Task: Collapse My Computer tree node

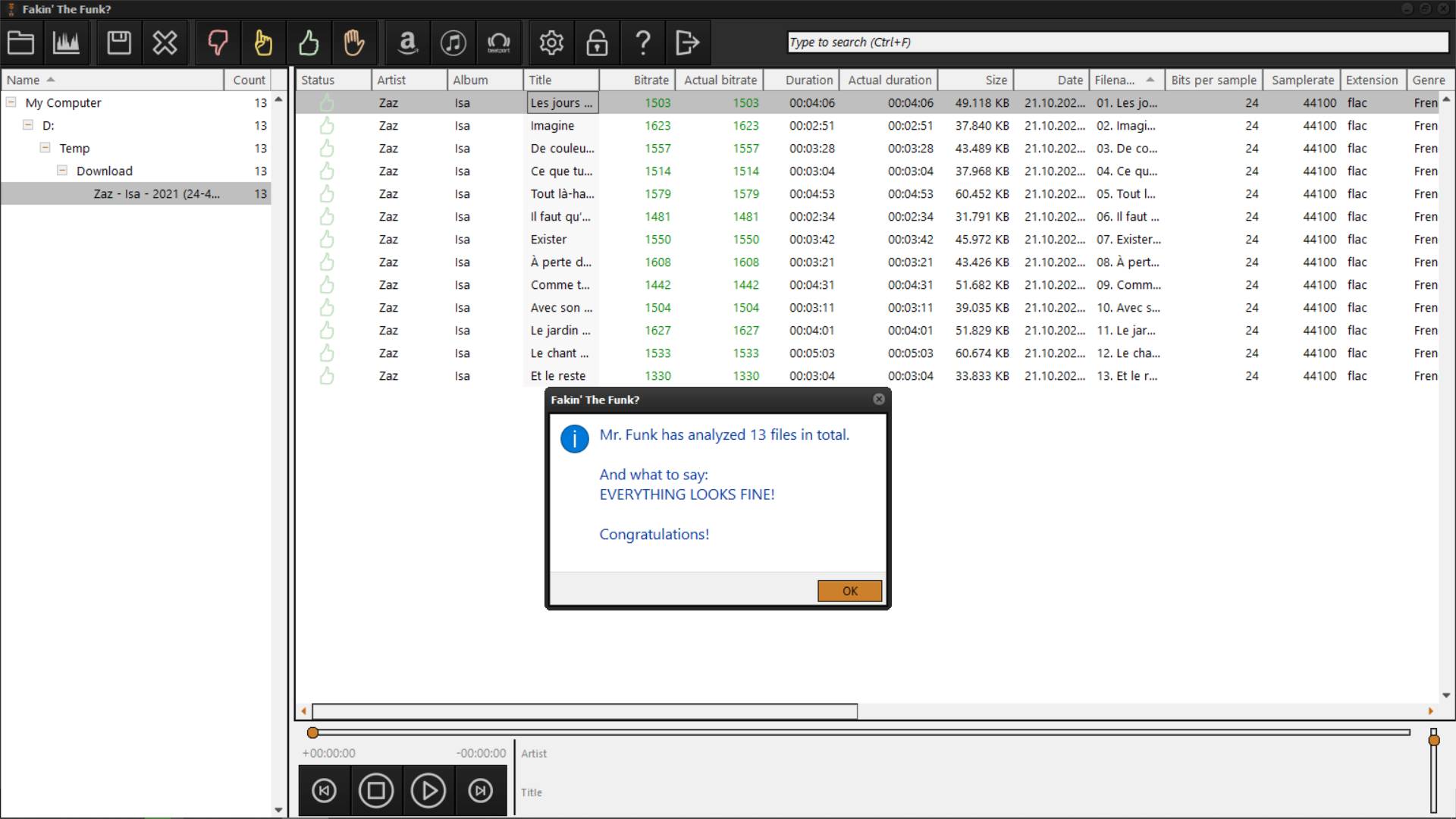Action: tap(11, 102)
